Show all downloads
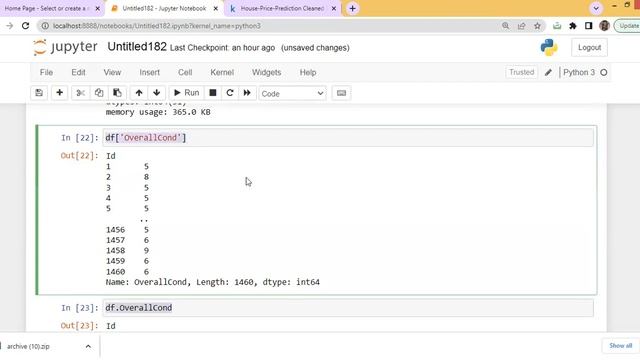640x360 pixels. point(620,346)
